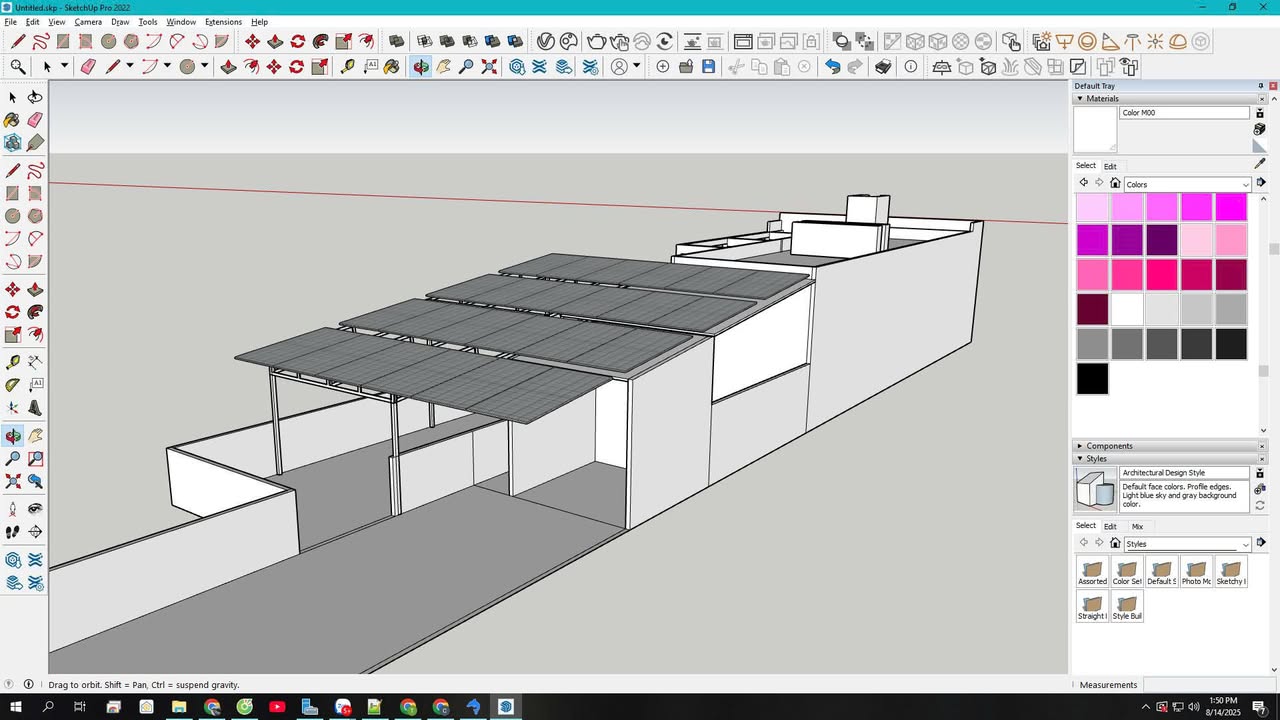Click the Color M00 material name field
The height and width of the screenshot is (720, 1280).
1184,113
